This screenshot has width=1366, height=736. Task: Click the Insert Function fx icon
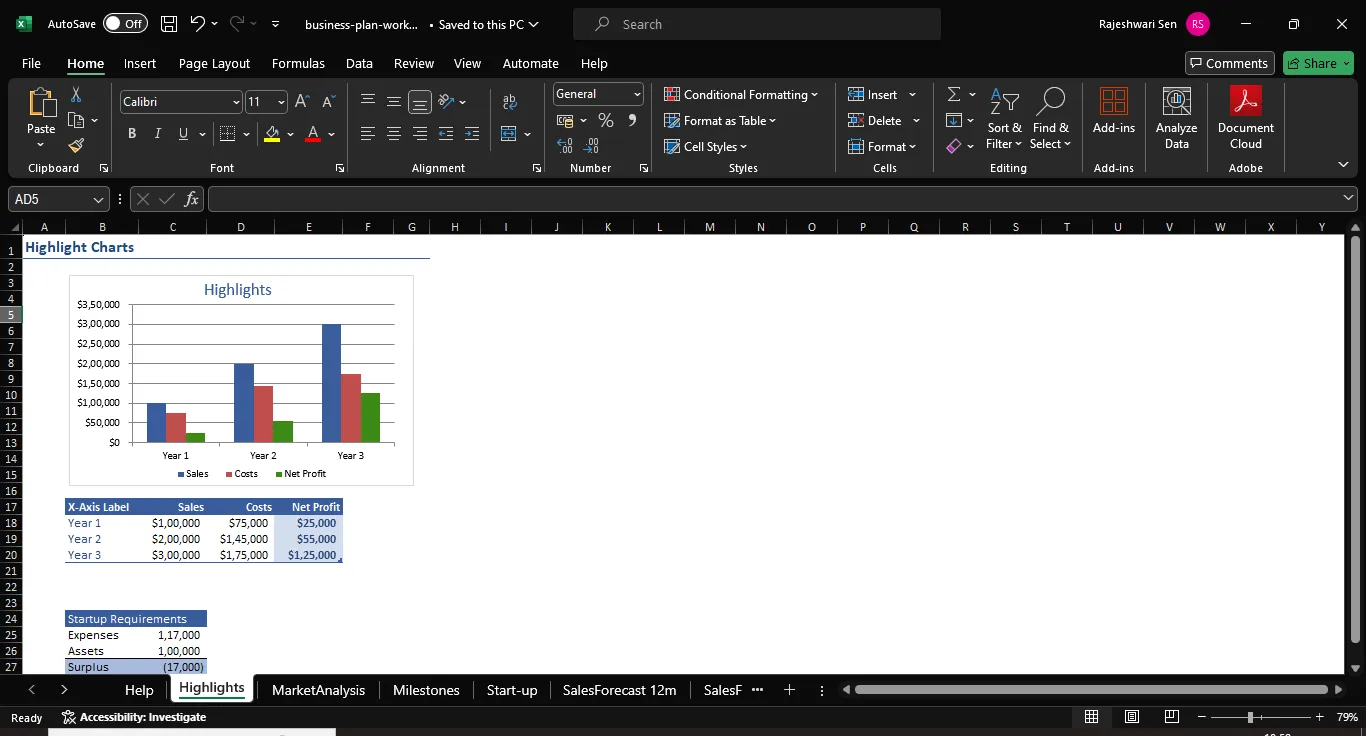click(192, 199)
